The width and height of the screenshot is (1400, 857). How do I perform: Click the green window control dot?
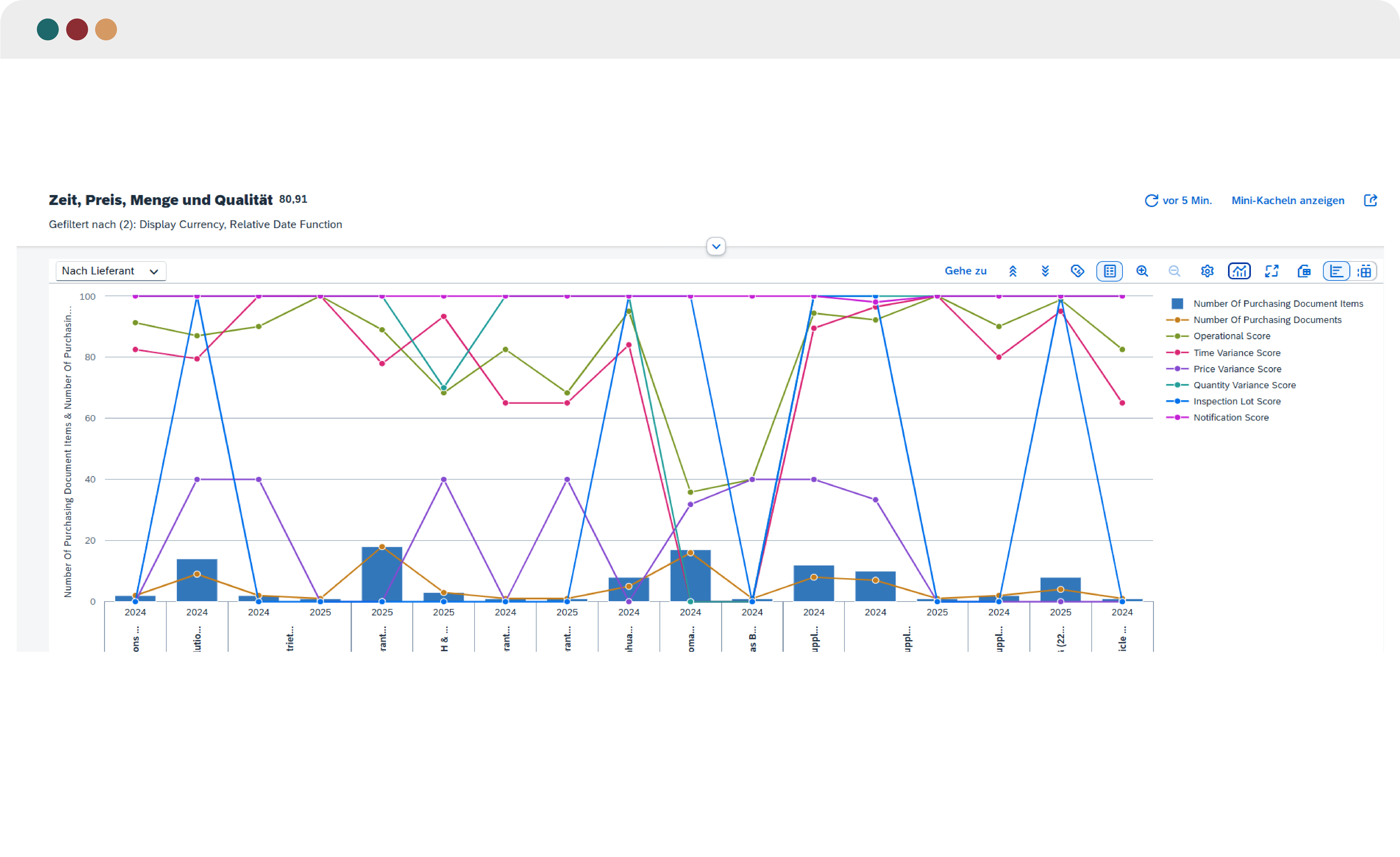[48, 30]
